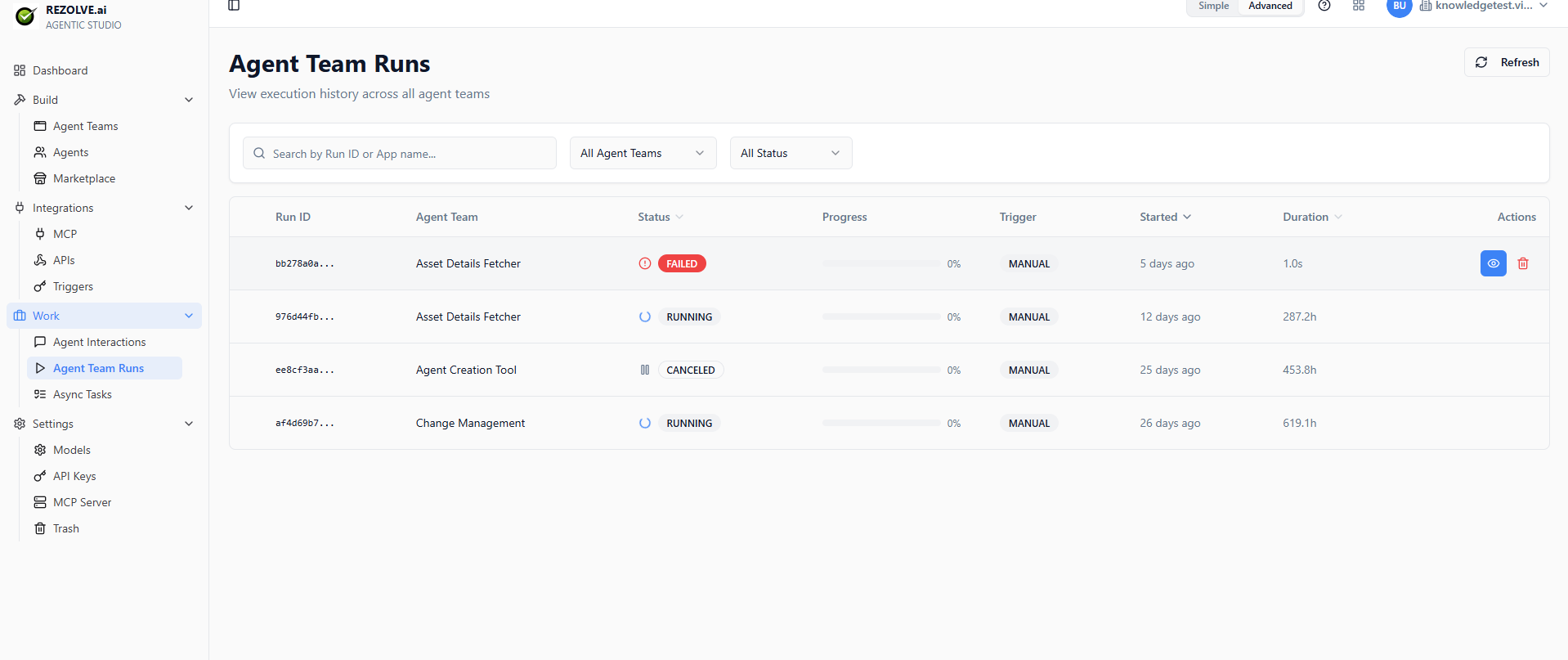Click the Triggers key icon
The width and height of the screenshot is (1568, 660).
pyautogui.click(x=40, y=286)
